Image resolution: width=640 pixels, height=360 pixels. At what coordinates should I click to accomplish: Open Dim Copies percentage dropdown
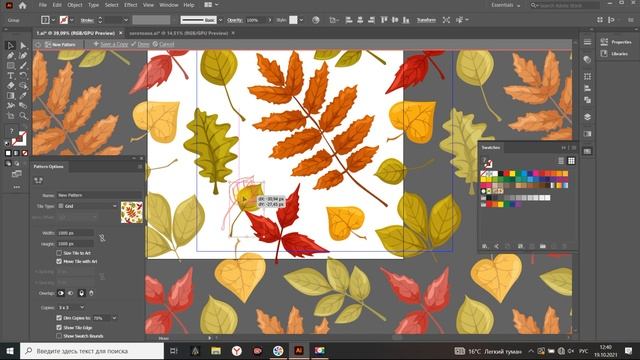tap(114, 318)
